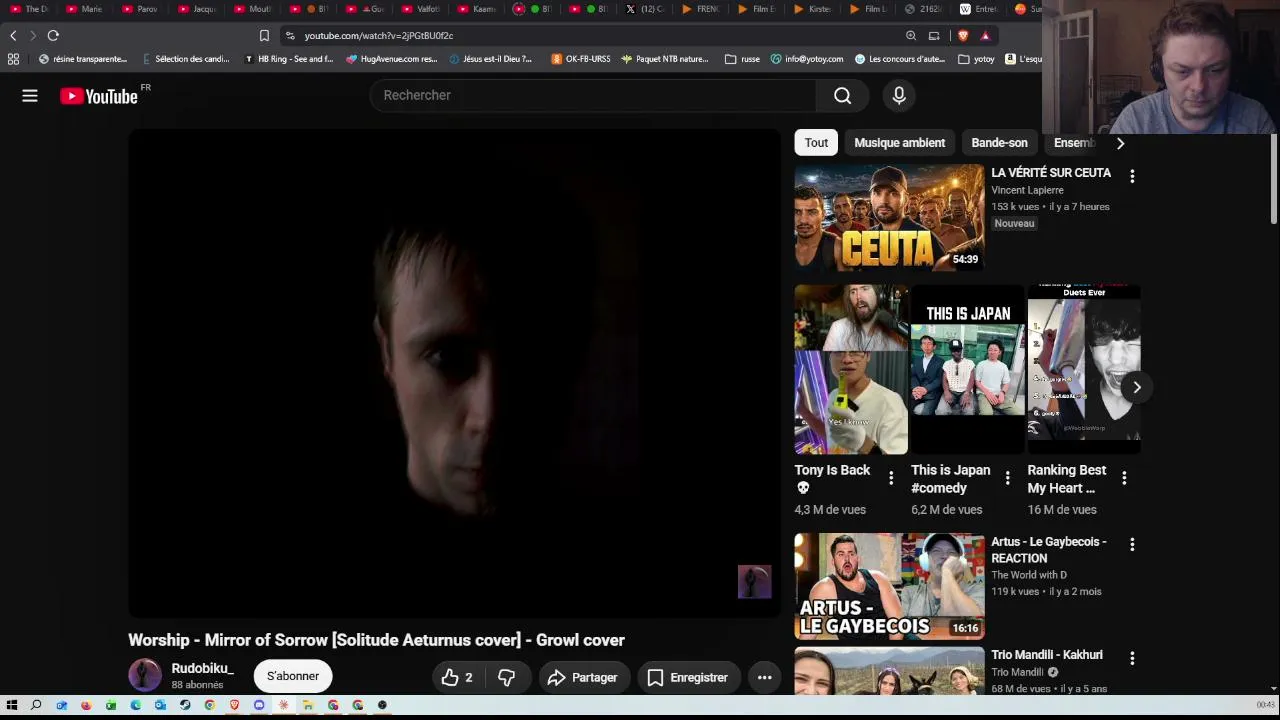Open the Windows Start menu

point(12,705)
